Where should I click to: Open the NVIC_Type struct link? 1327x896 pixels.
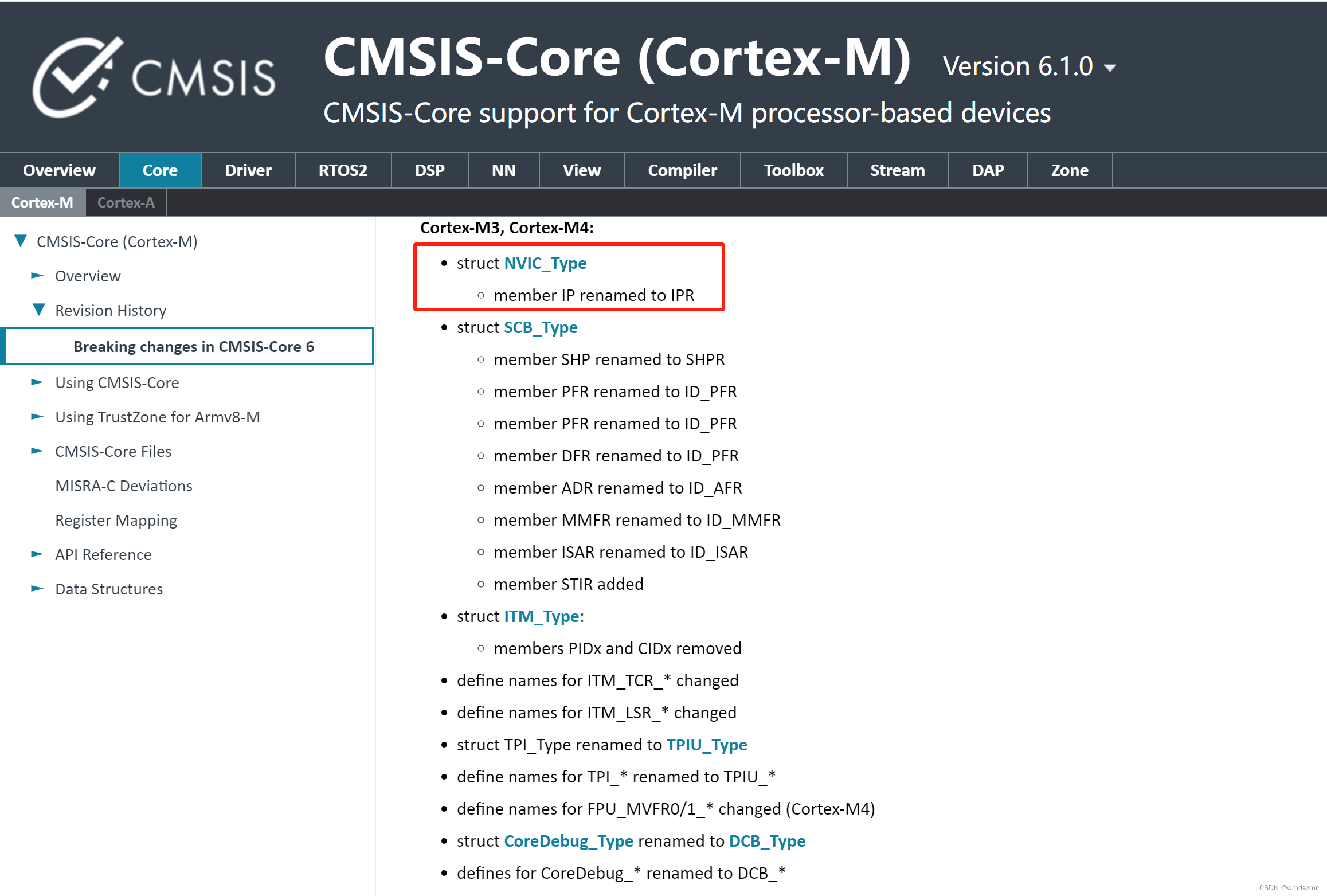545,263
